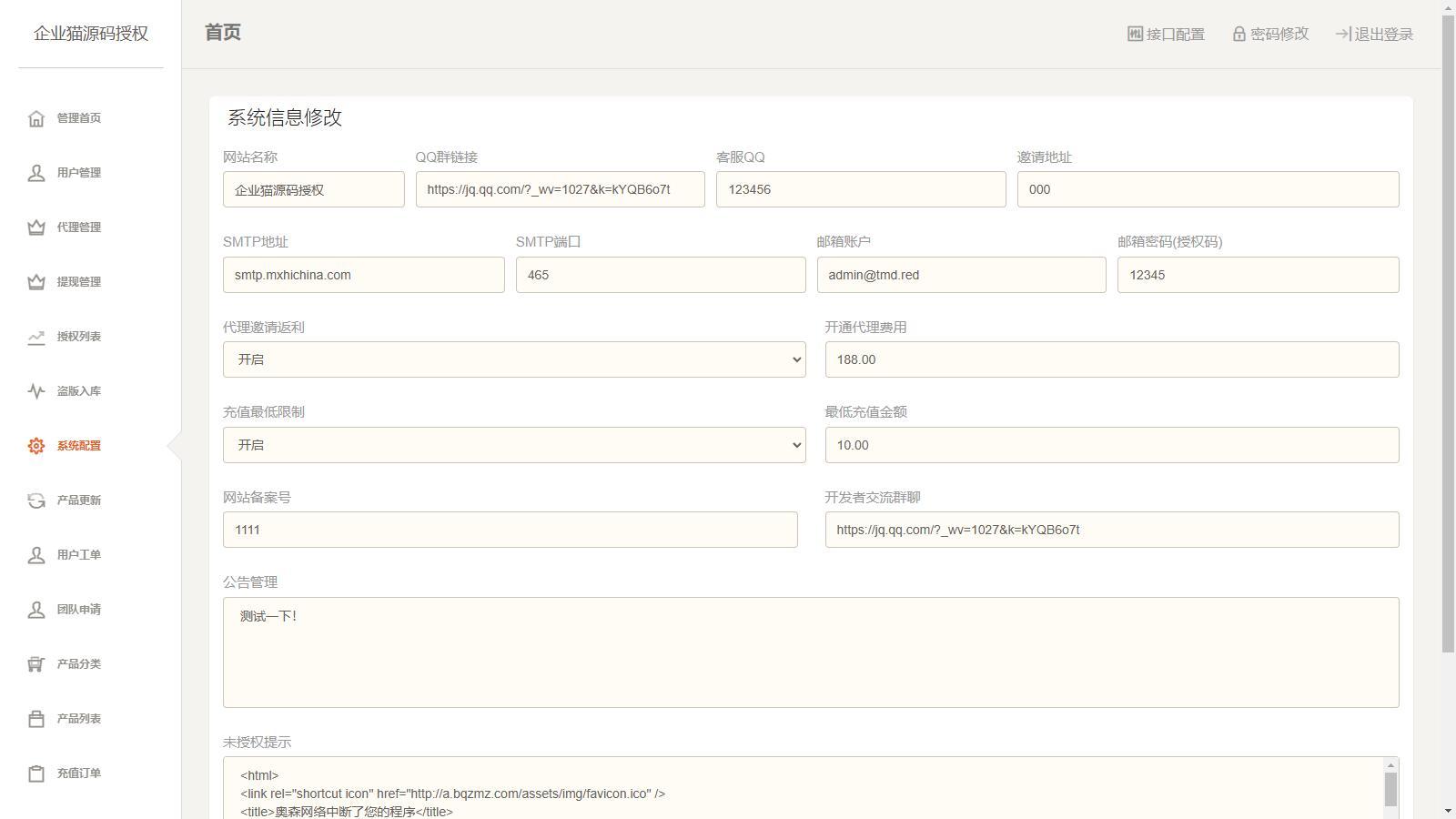
Task: Click the user icon beside 用户工单
Action: click(36, 555)
